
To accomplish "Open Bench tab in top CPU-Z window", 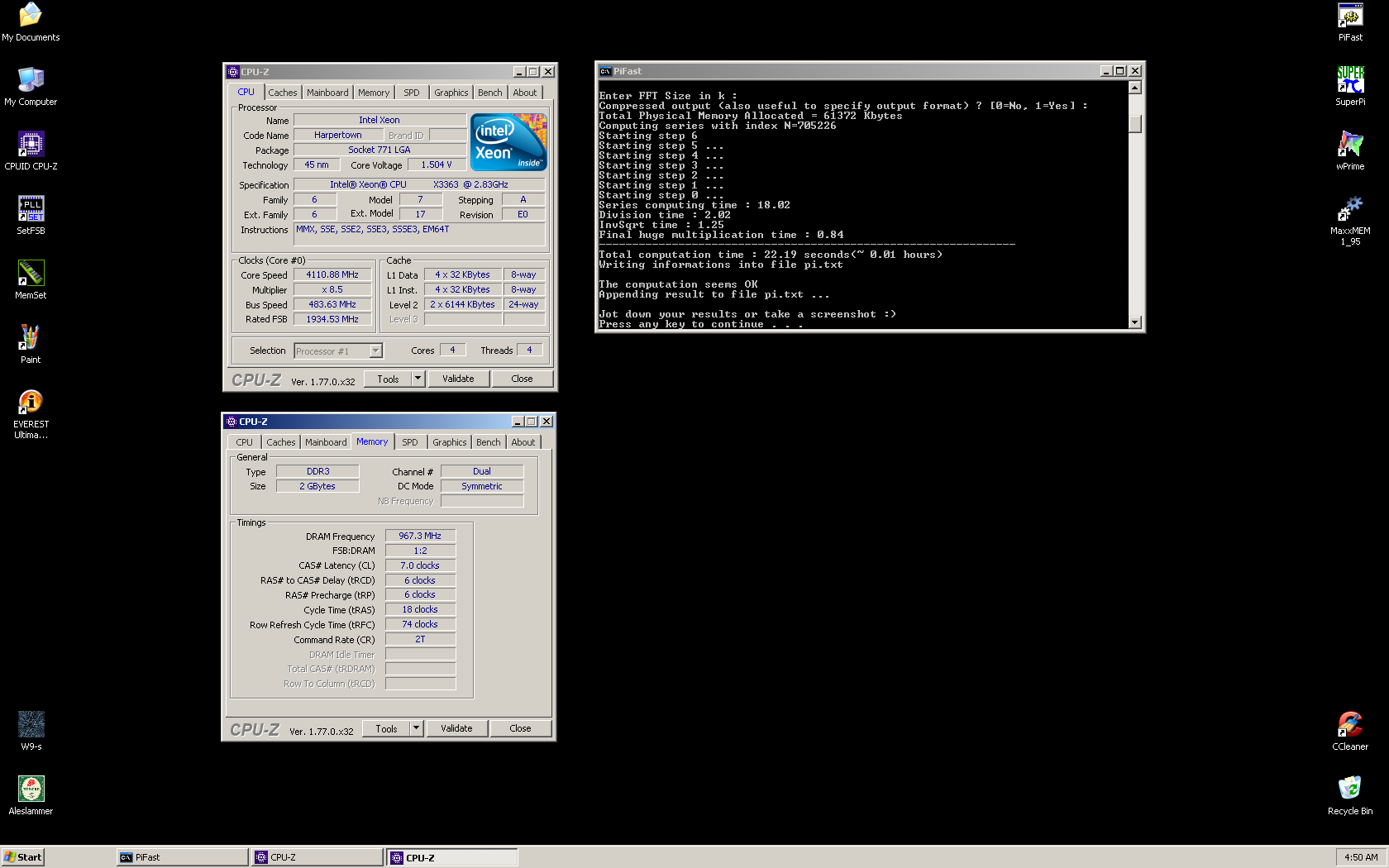I will 490,93.
